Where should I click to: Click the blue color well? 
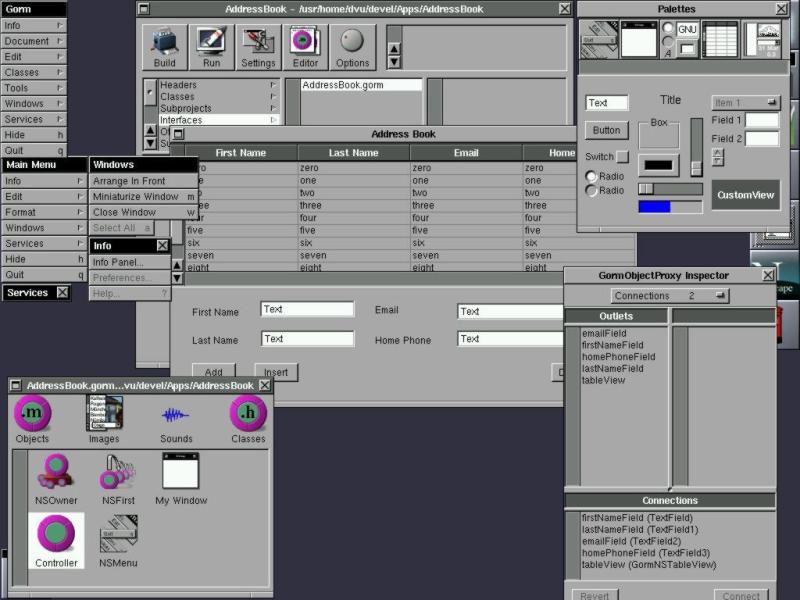coord(670,207)
